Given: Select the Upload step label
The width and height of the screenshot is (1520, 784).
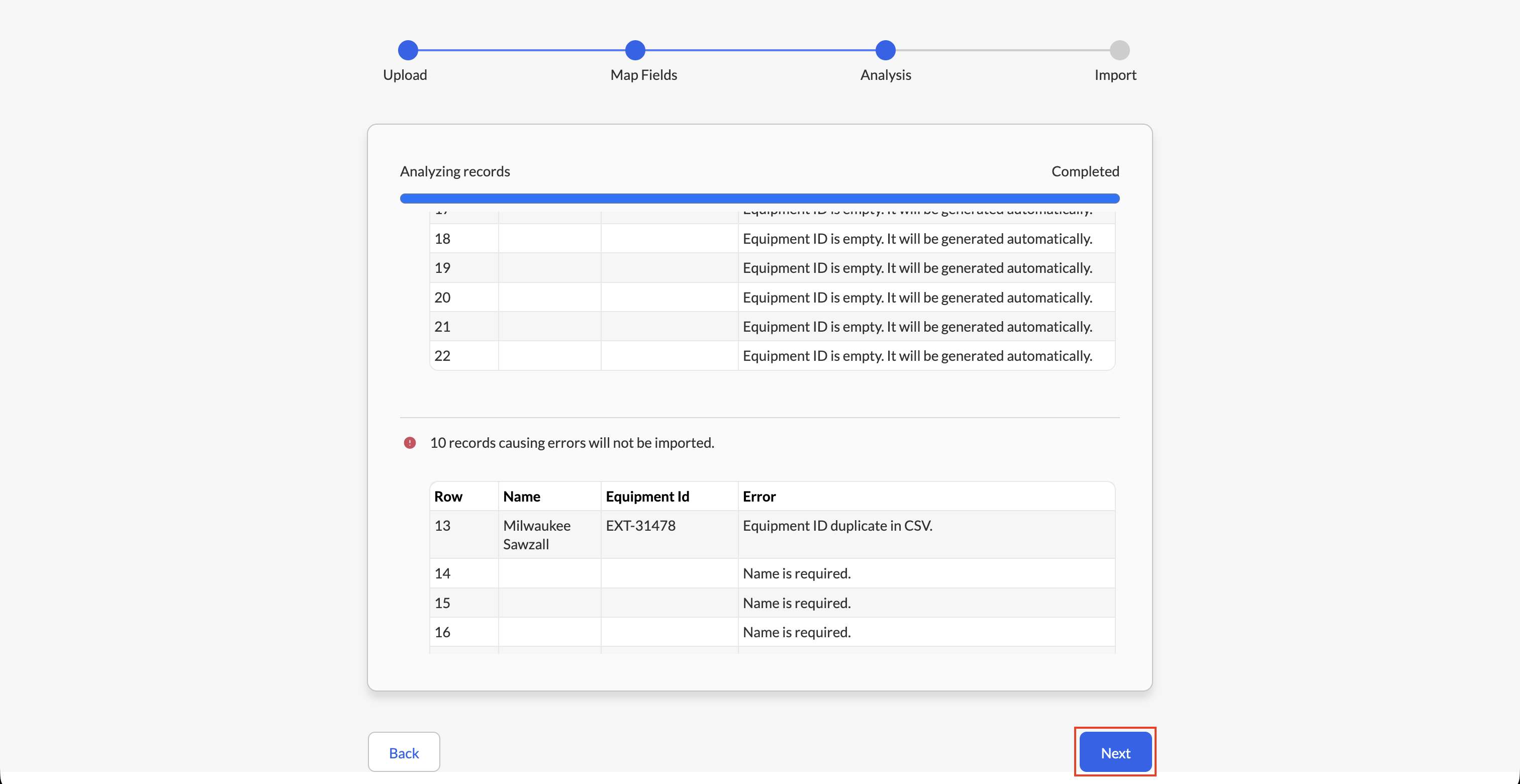Looking at the screenshot, I should 405,75.
